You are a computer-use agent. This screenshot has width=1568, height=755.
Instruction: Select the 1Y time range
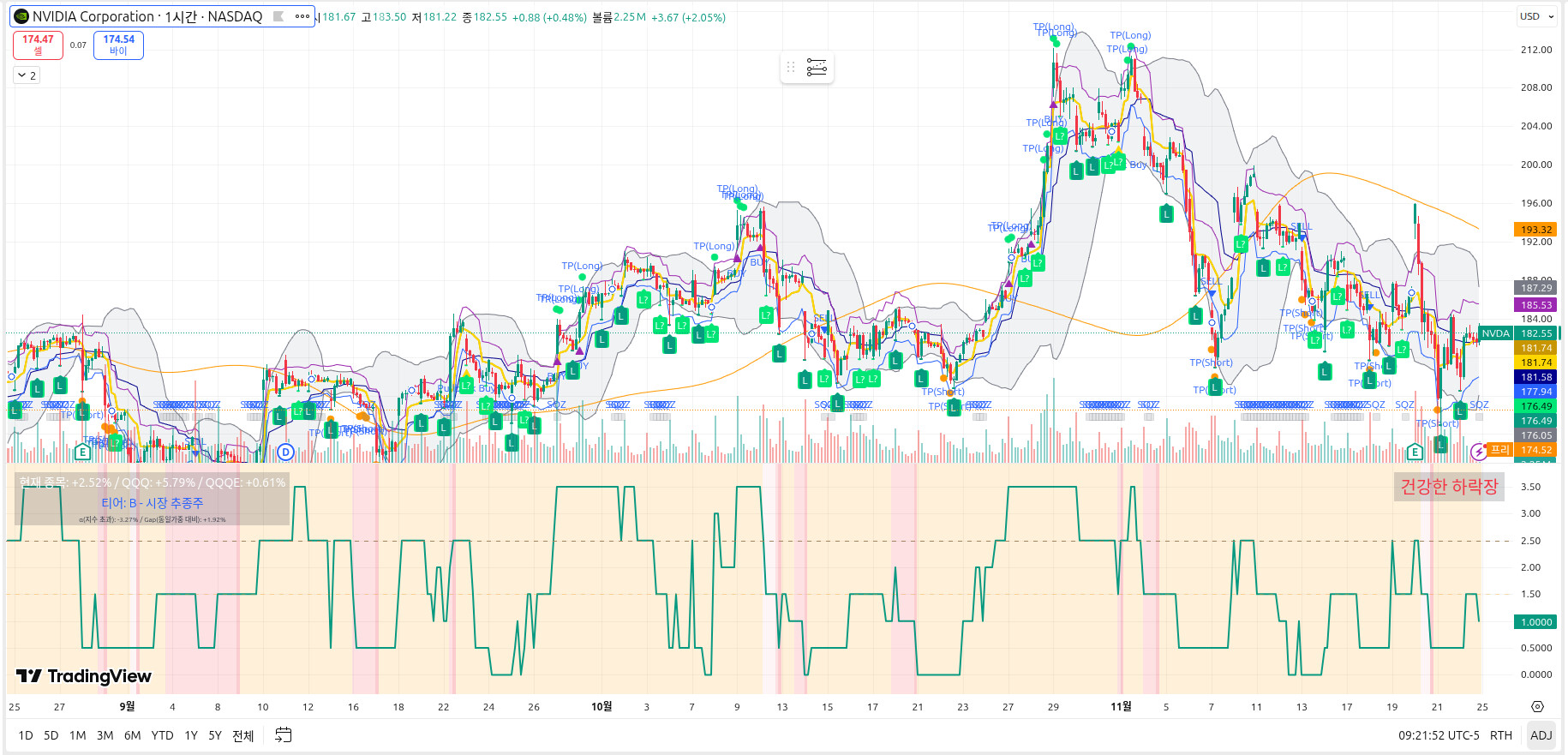[x=191, y=735]
